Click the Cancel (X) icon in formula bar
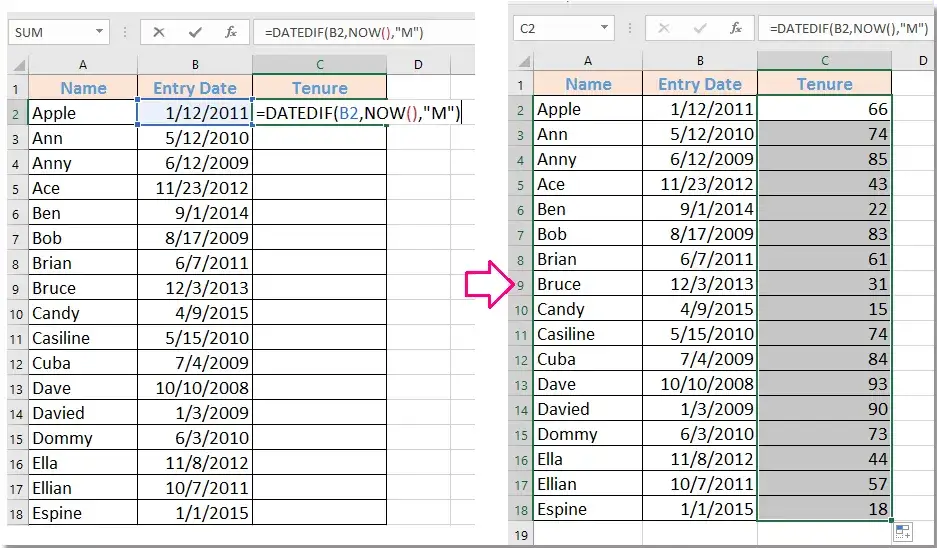 158,32
